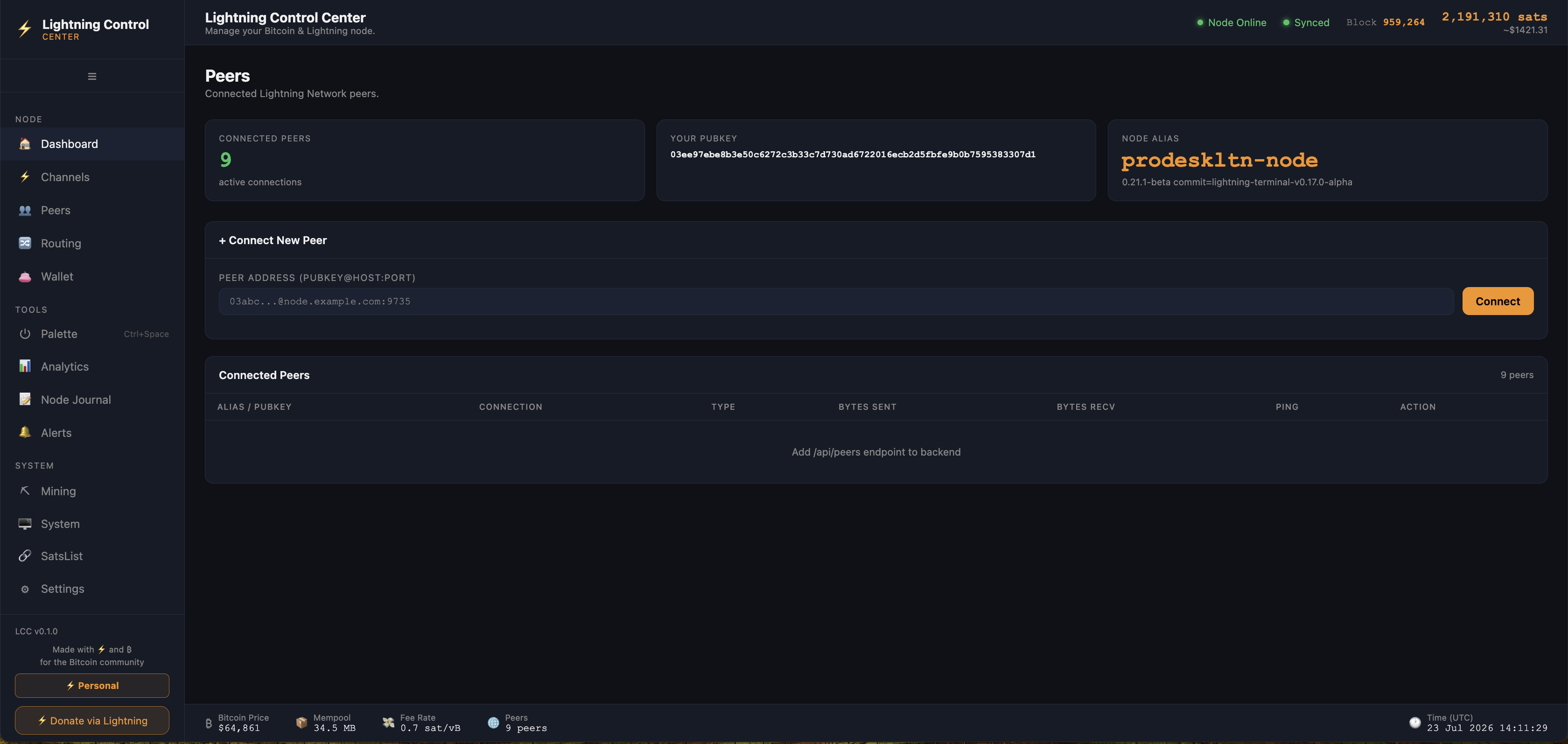Click the Wallet purse icon
1568x744 pixels.
[25, 276]
